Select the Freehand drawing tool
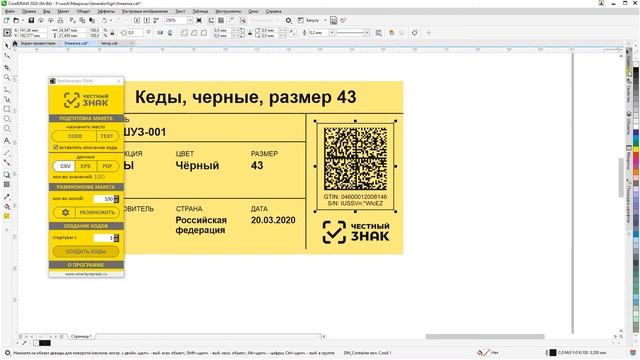This screenshot has width=640, height=360. tap(7, 89)
